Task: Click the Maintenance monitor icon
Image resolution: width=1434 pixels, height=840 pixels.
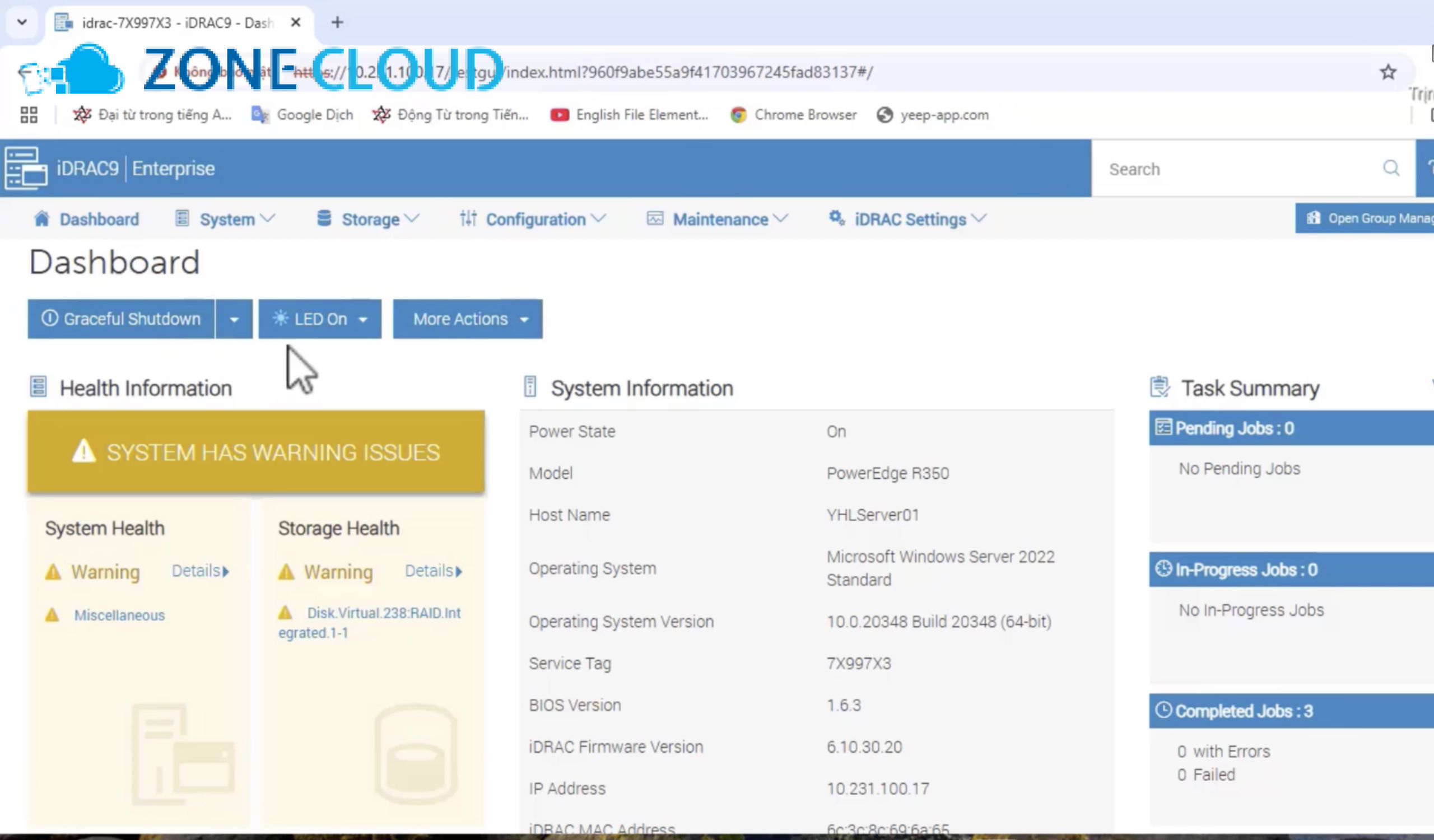Action: pyautogui.click(x=655, y=218)
